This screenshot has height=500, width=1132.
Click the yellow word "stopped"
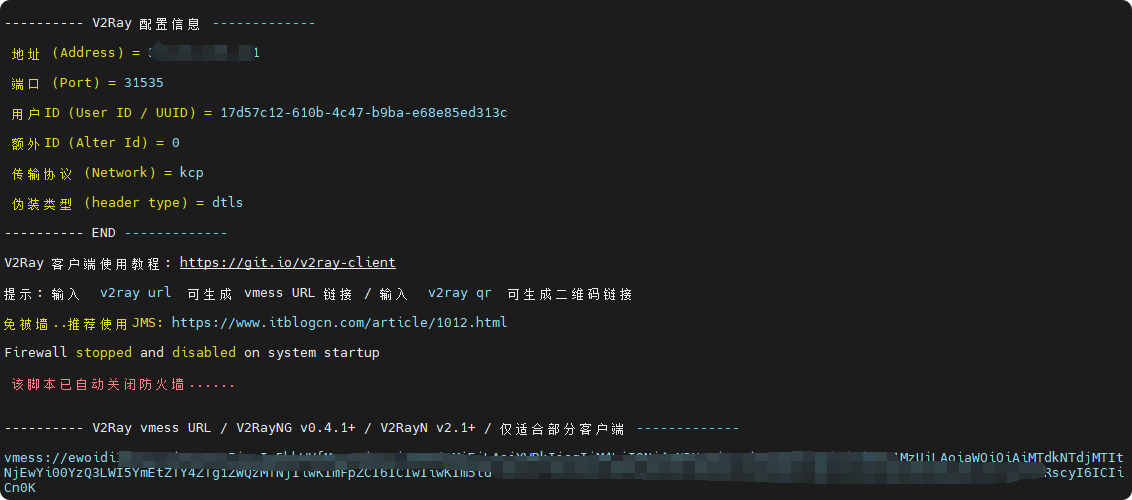(x=104, y=353)
